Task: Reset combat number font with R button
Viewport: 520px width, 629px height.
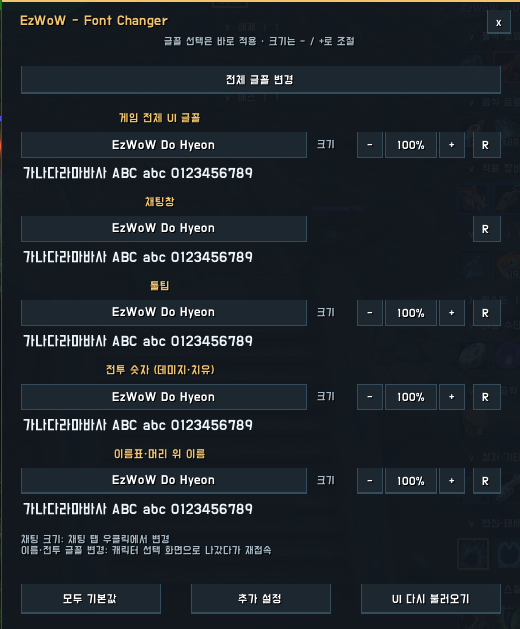Action: click(487, 397)
